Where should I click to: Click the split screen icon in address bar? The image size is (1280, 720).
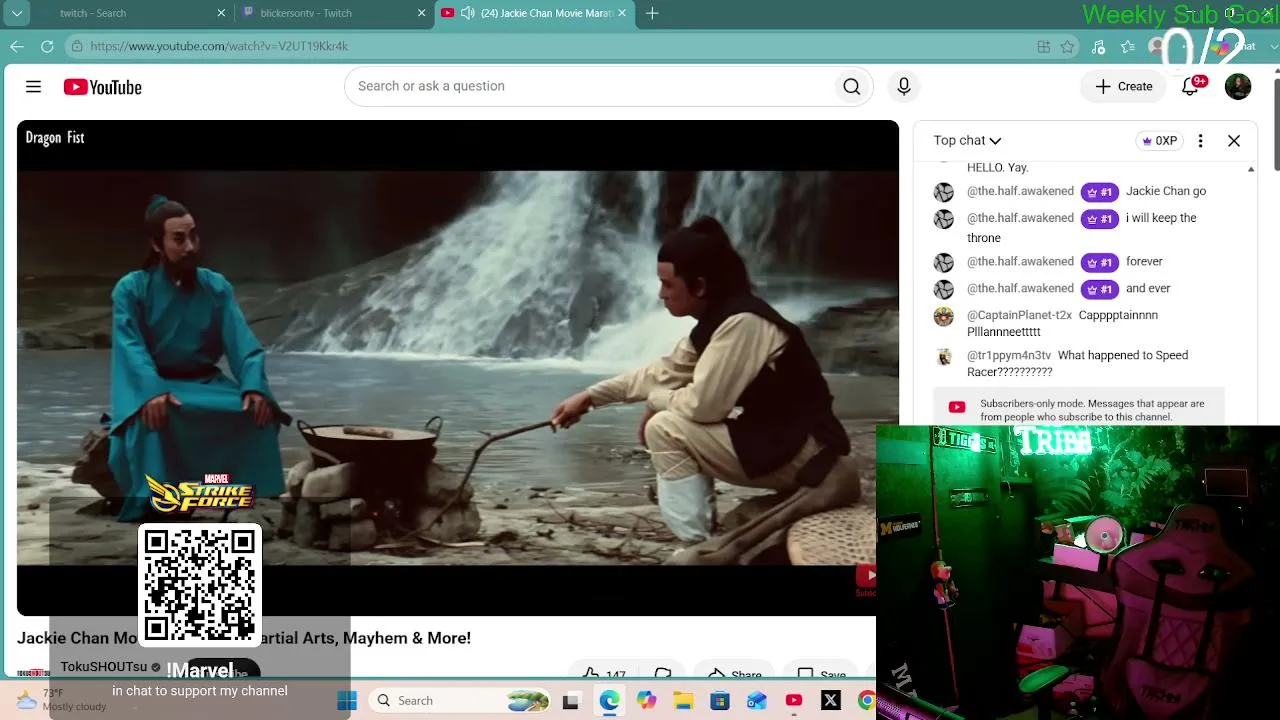coord(1044,46)
